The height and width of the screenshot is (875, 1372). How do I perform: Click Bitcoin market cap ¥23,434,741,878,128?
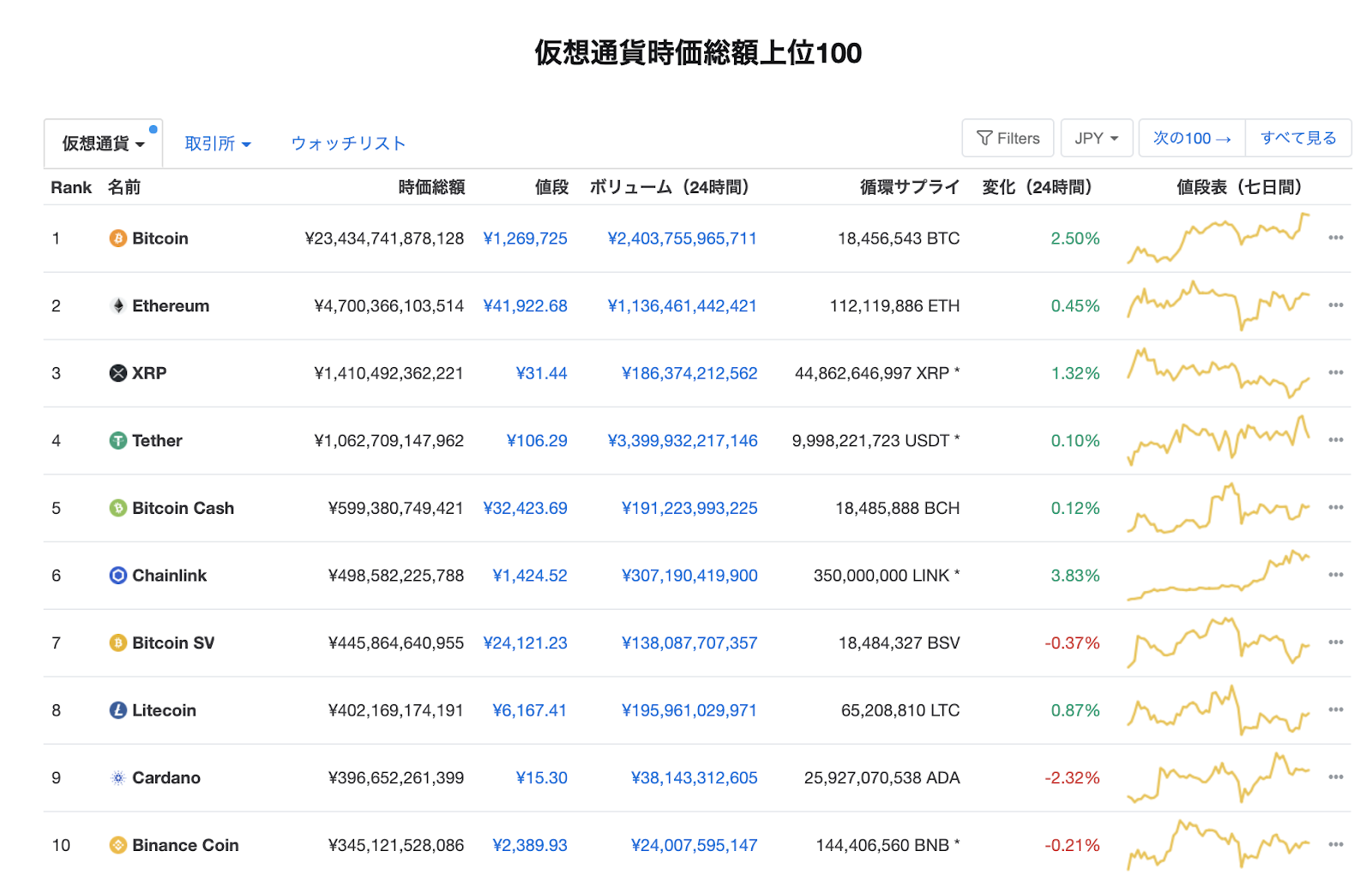coord(384,238)
